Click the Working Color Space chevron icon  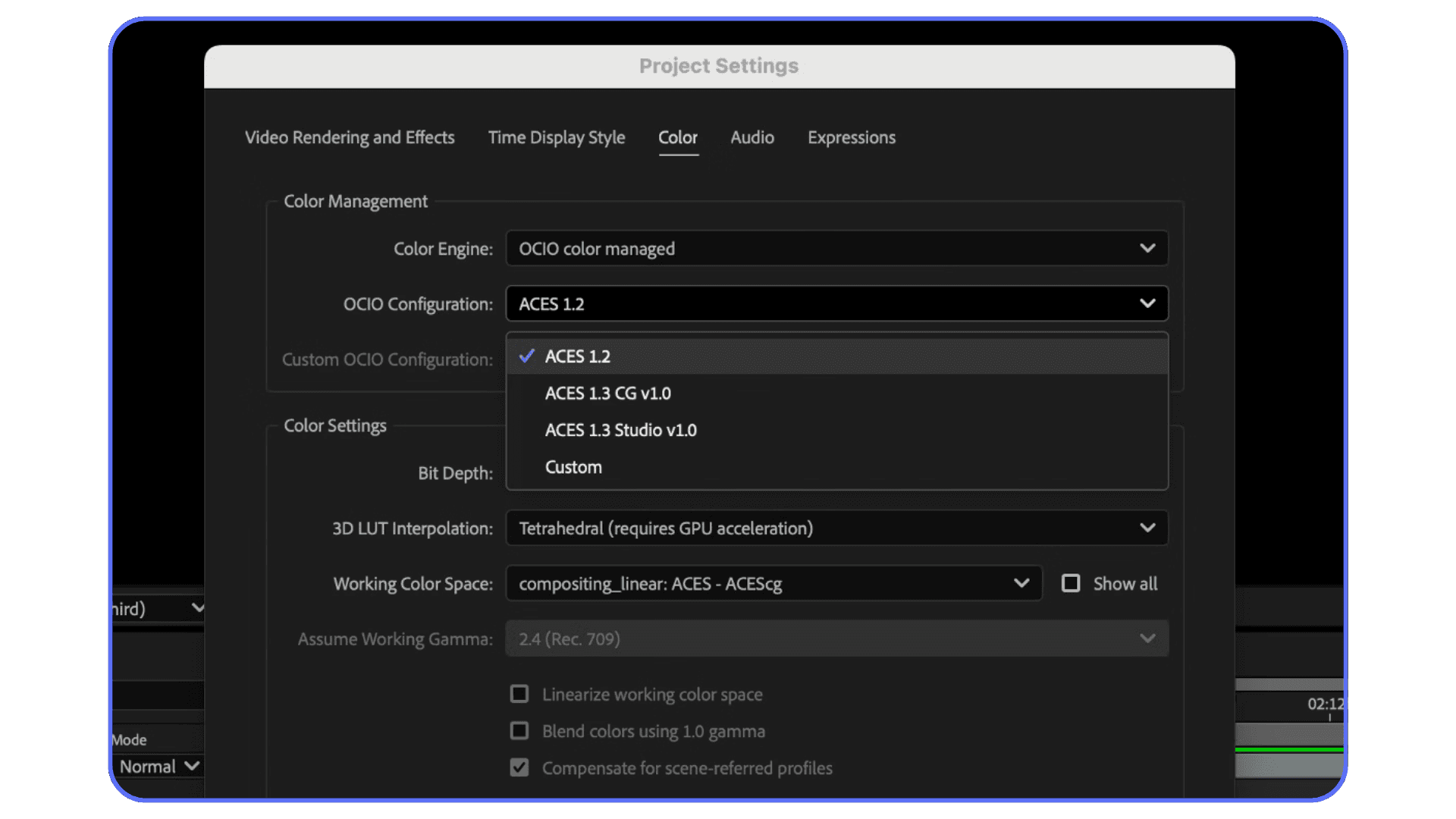tap(1021, 583)
